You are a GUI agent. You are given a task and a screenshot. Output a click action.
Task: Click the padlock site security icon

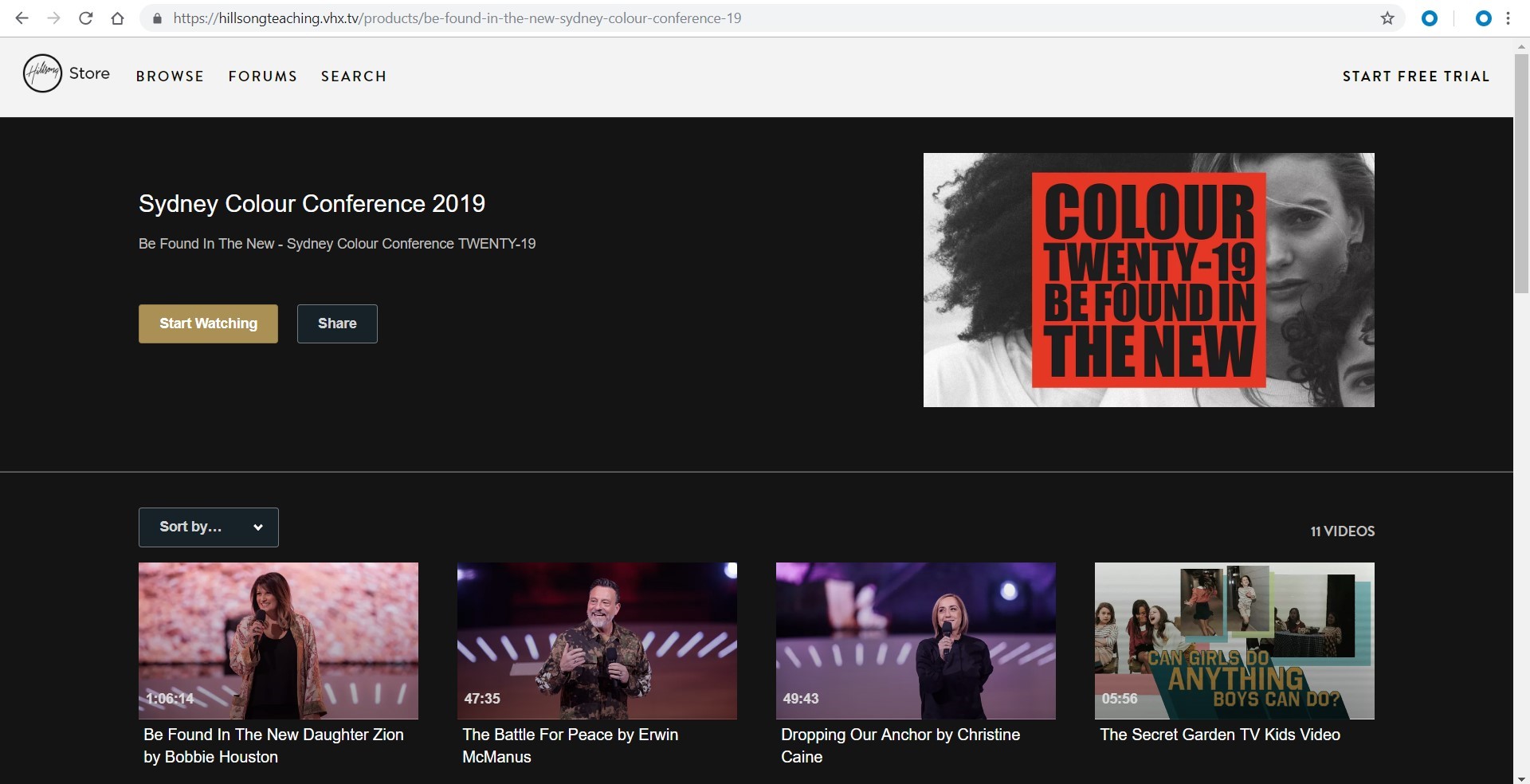[x=157, y=18]
